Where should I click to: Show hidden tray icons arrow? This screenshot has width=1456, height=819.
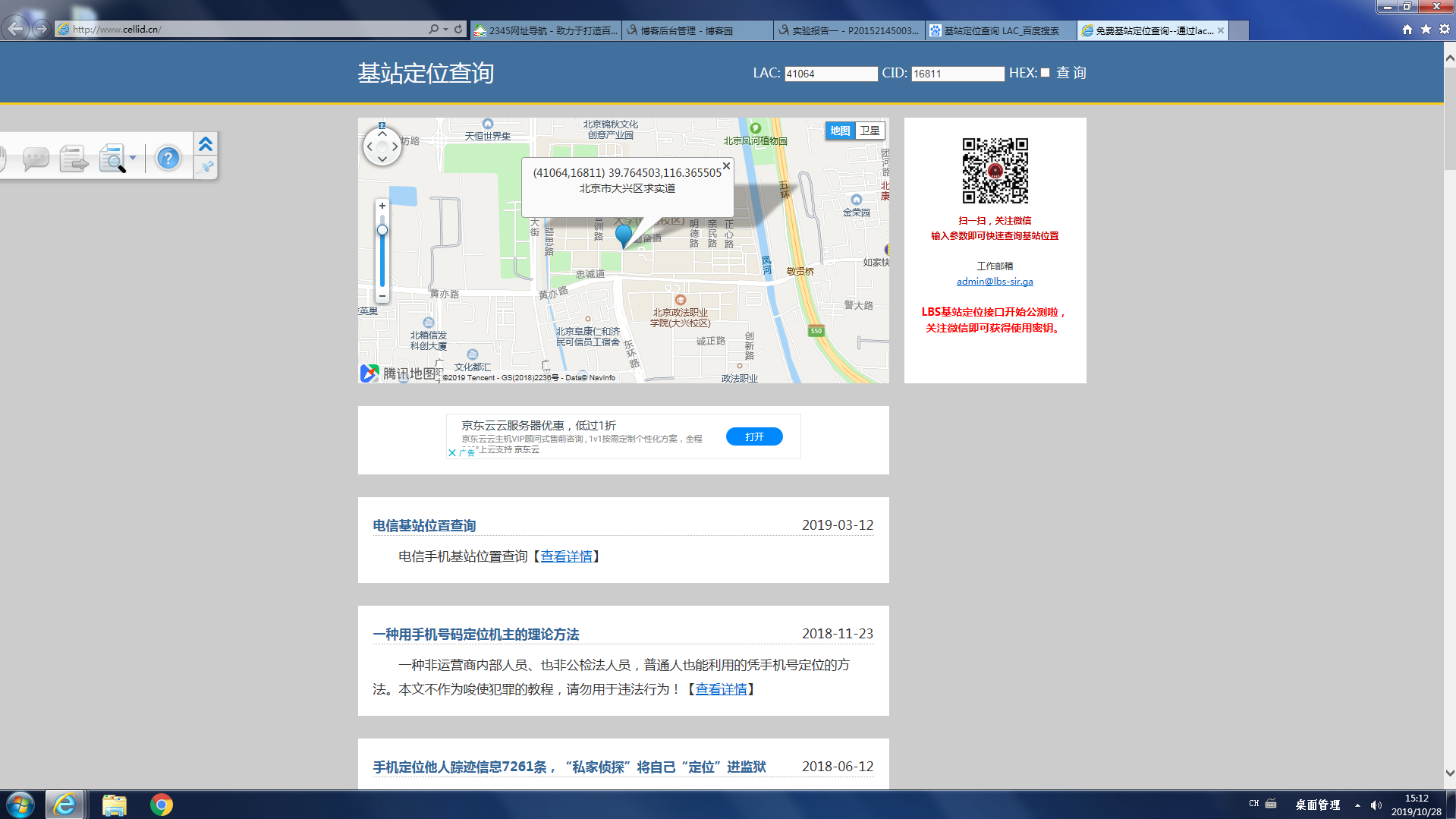click(1357, 805)
